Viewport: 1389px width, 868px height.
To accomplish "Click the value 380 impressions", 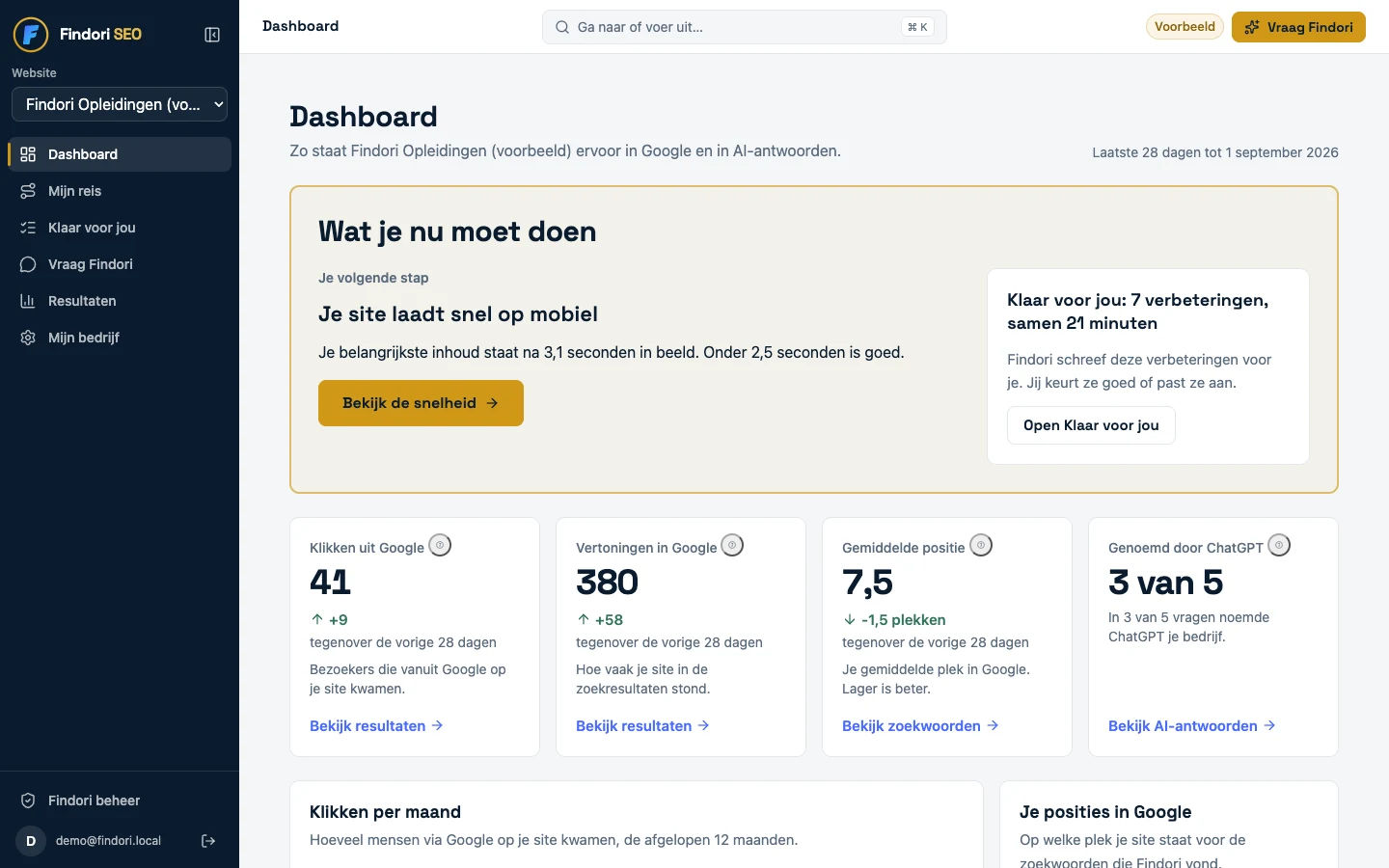I will coord(607,583).
